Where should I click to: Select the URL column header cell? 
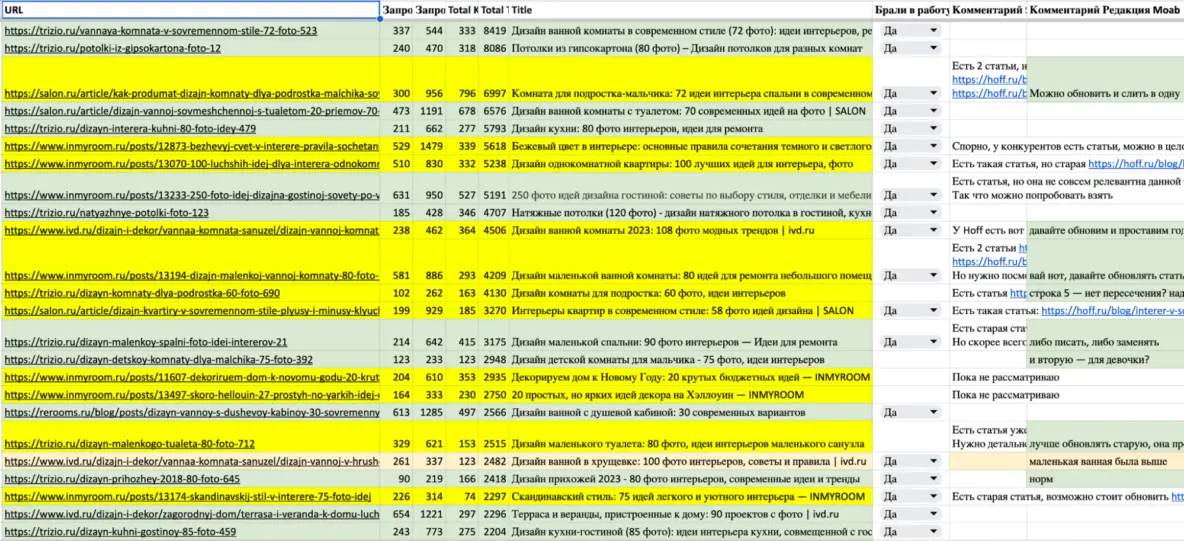click(x=190, y=10)
